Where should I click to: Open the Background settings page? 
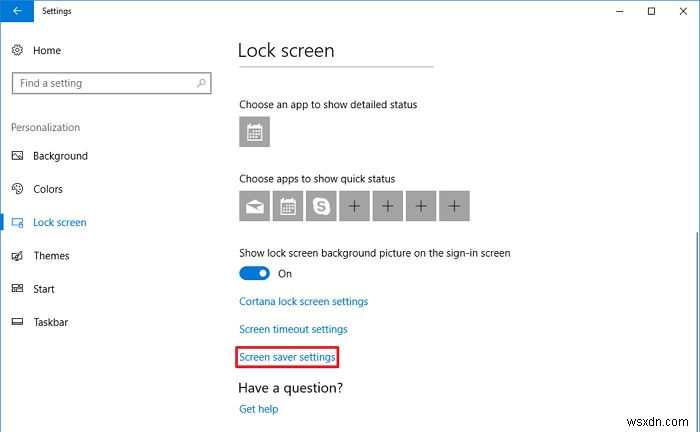60,156
